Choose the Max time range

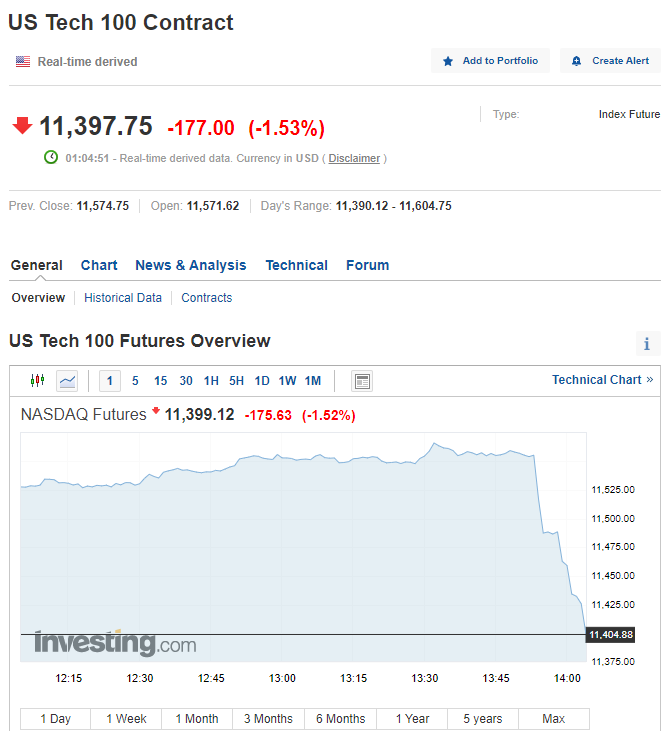coord(553,719)
